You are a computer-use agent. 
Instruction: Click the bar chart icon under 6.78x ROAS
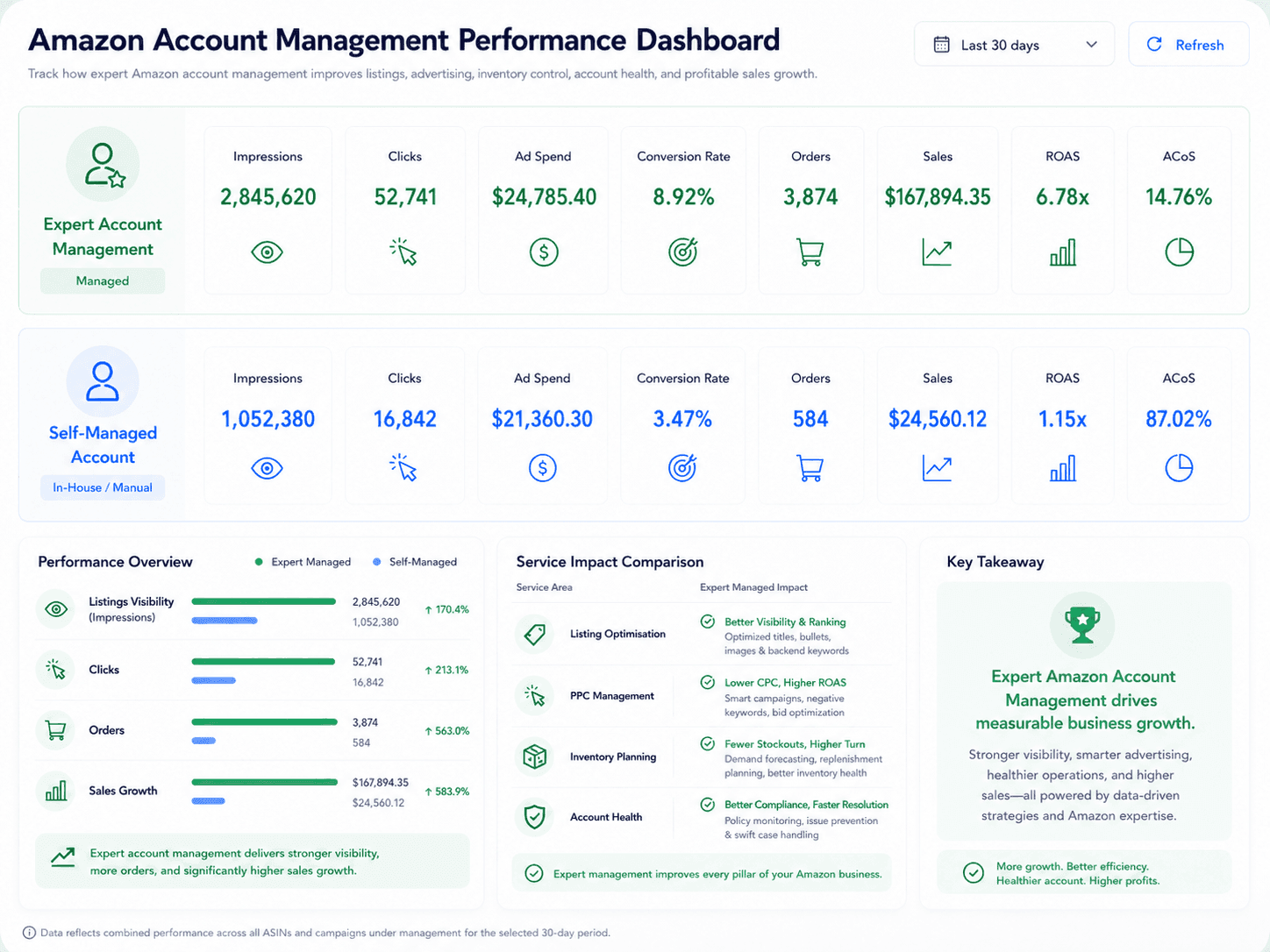[x=1063, y=252]
